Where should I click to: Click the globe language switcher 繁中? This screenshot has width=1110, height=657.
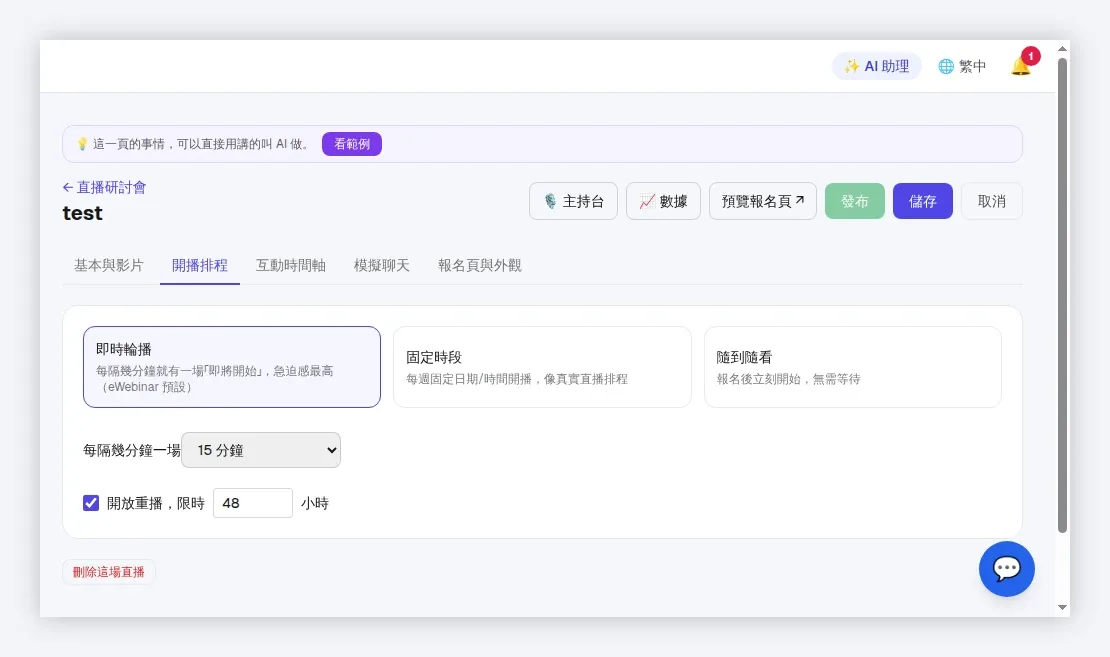pos(962,66)
